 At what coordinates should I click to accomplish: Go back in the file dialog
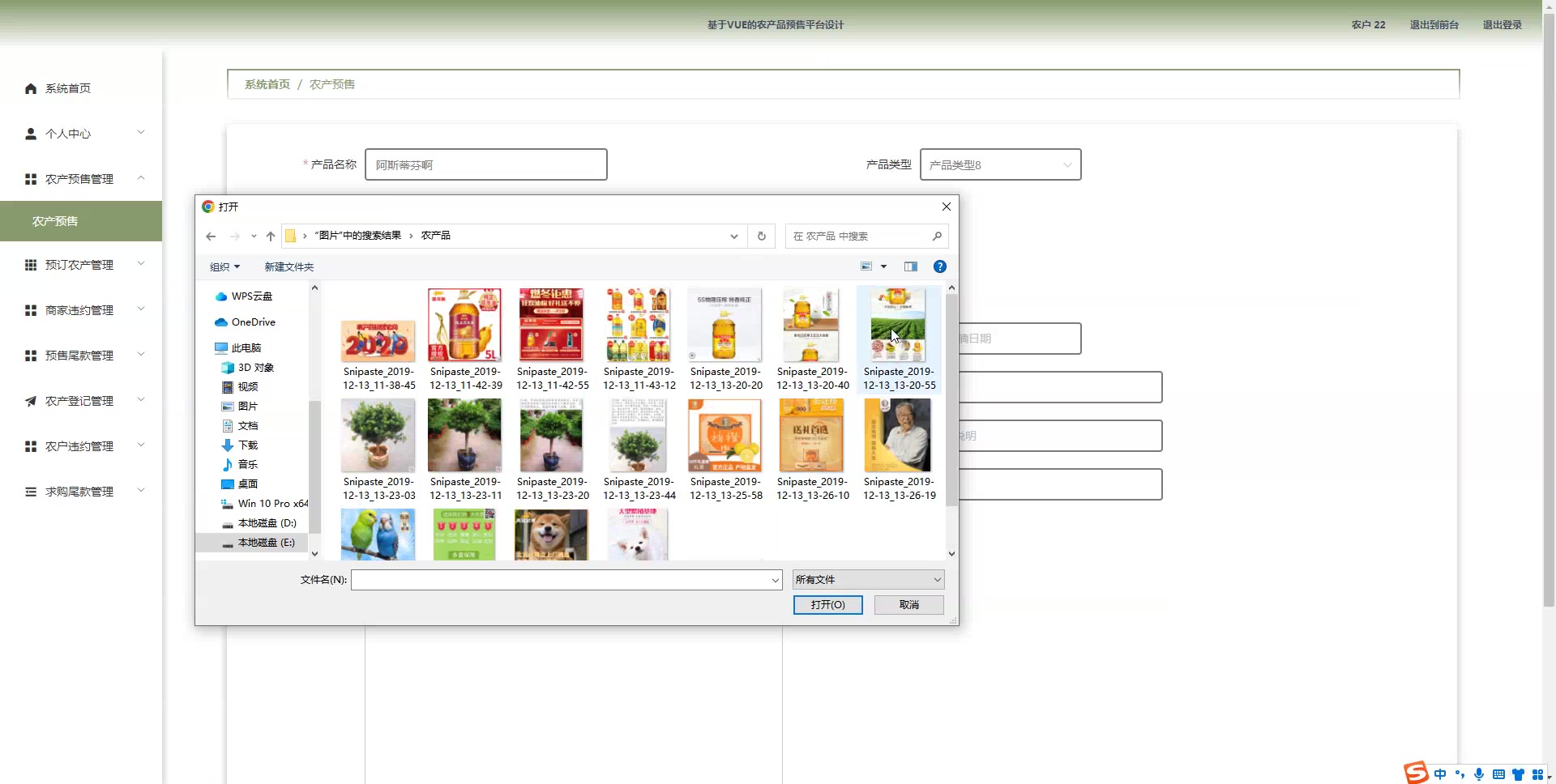click(211, 236)
